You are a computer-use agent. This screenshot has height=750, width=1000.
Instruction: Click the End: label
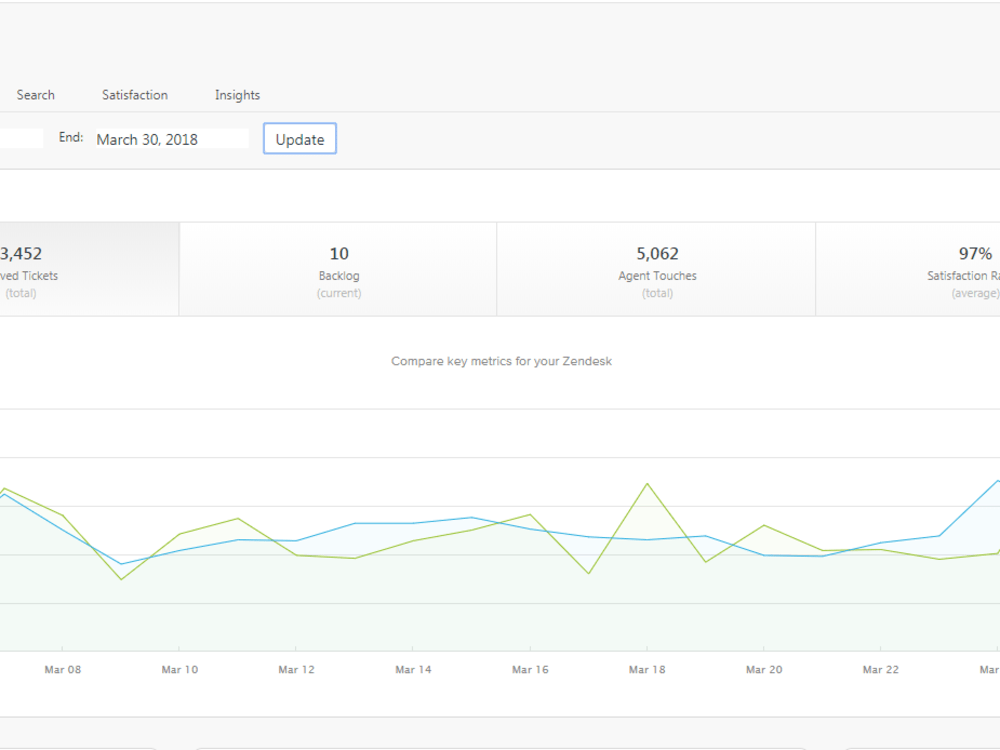tap(71, 137)
